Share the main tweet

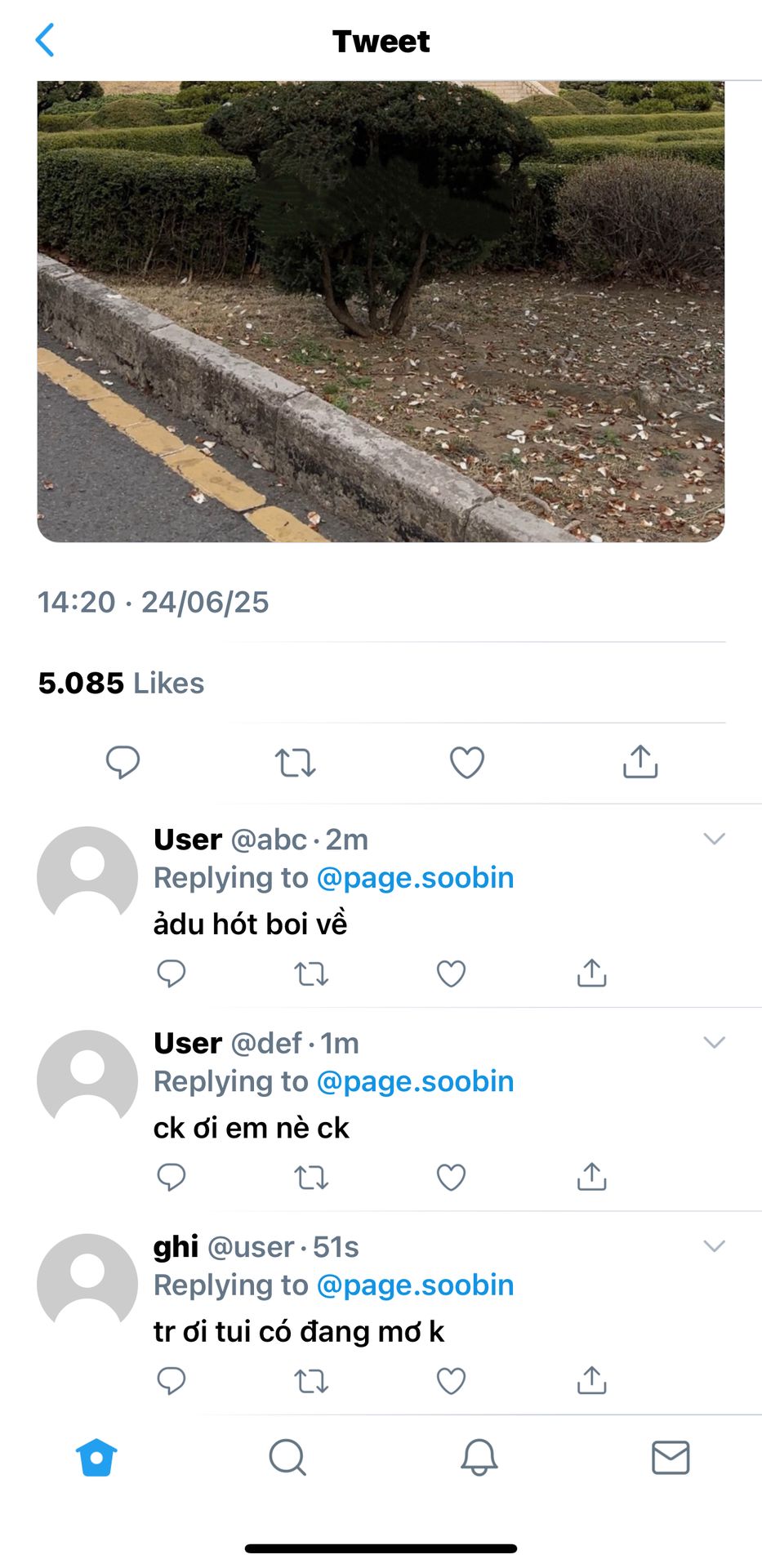tap(640, 762)
